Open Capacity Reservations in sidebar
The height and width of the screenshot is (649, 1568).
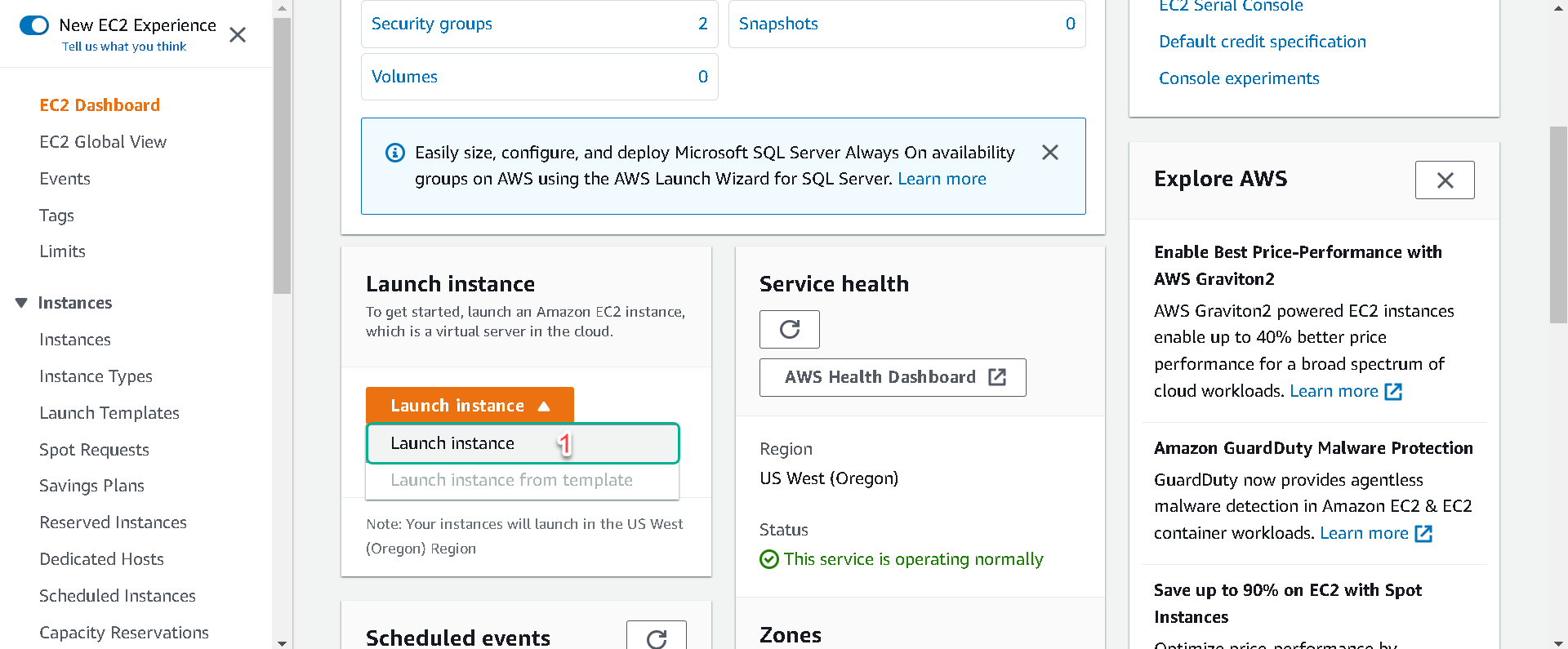click(x=124, y=633)
